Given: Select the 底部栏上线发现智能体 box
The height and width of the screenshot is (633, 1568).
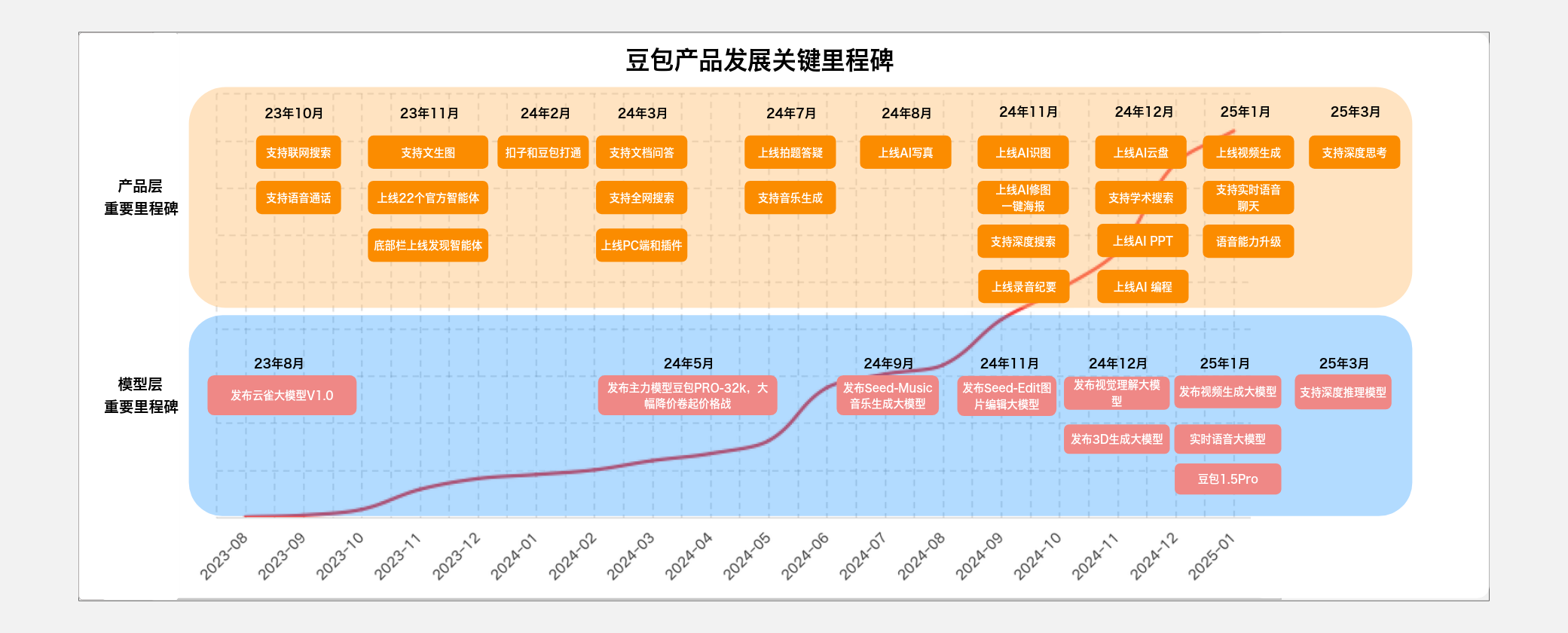Looking at the screenshot, I should click(428, 245).
